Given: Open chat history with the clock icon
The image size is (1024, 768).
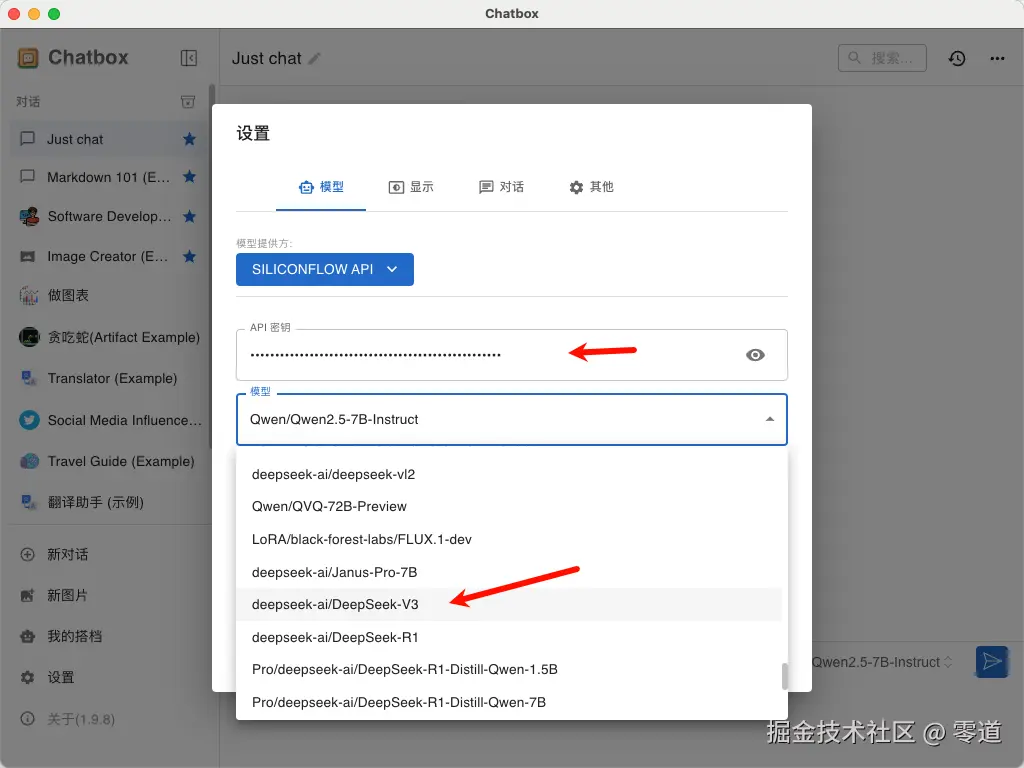Looking at the screenshot, I should (x=957, y=58).
